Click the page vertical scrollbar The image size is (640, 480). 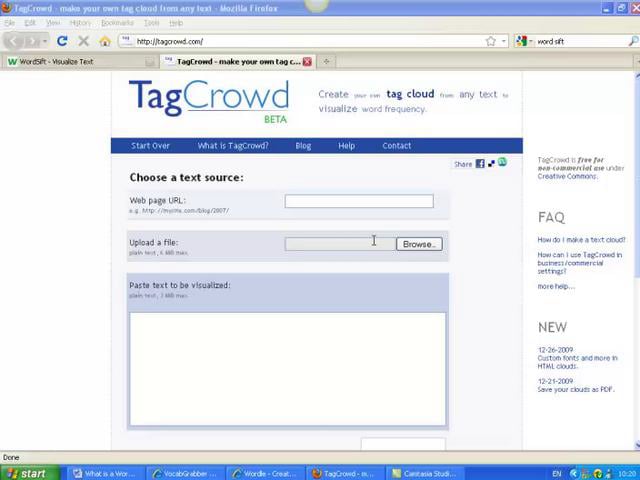pos(637,261)
